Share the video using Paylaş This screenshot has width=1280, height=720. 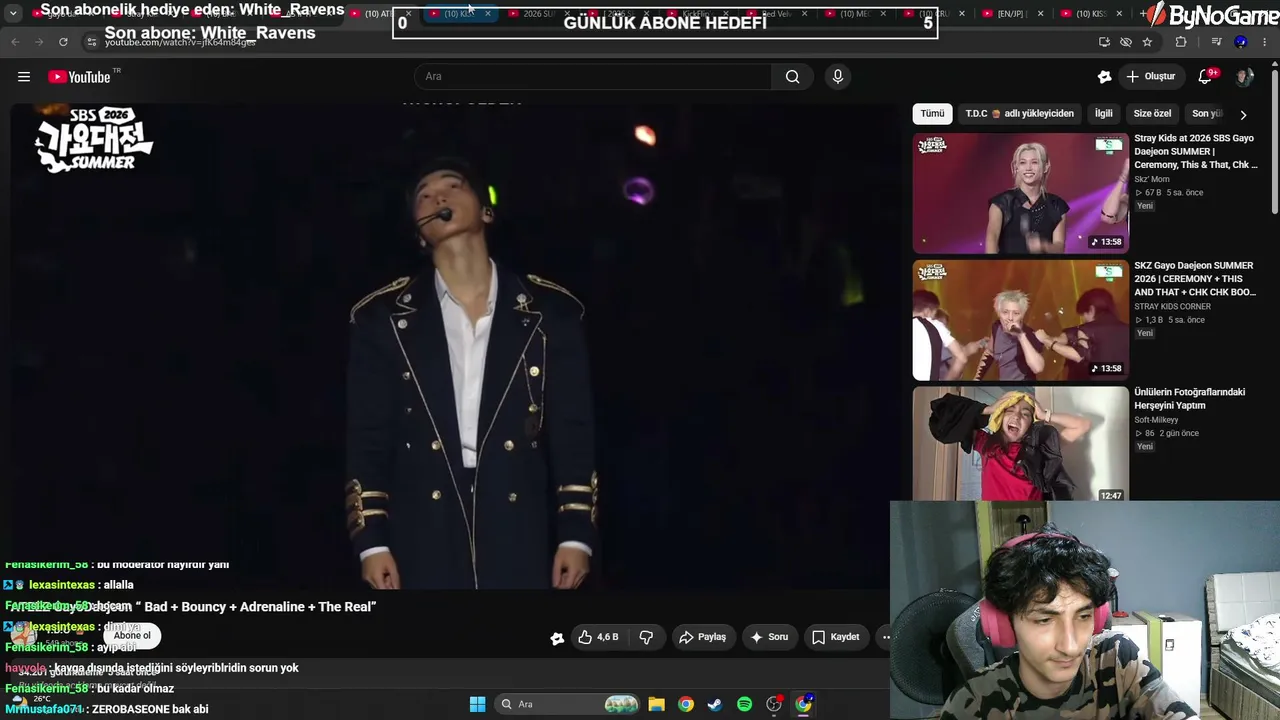pyautogui.click(x=702, y=637)
